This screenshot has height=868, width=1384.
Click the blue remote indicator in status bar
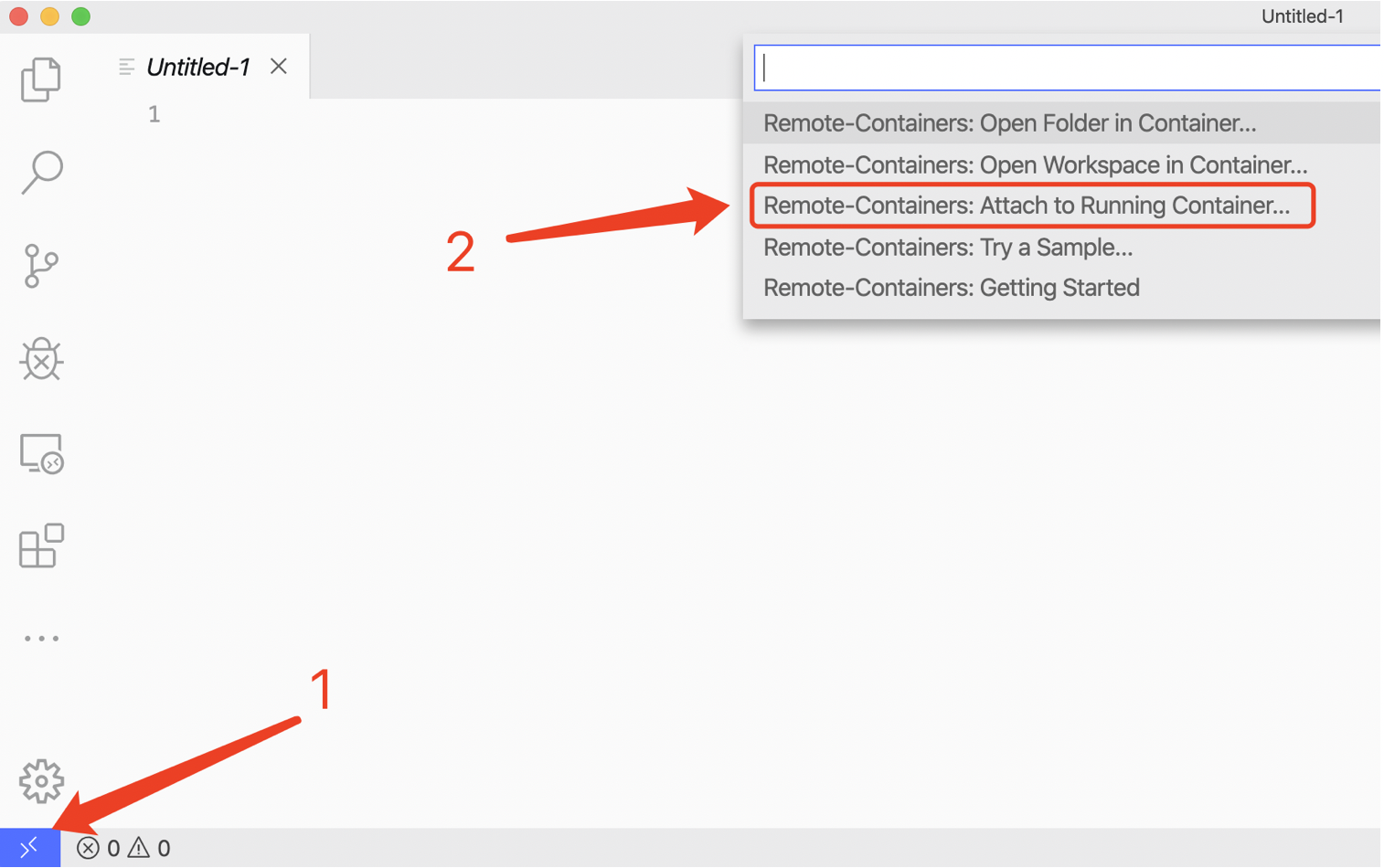click(29, 848)
